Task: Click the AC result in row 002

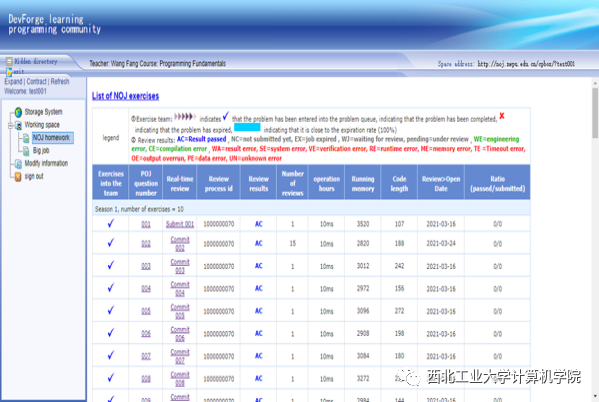Action: click(259, 243)
